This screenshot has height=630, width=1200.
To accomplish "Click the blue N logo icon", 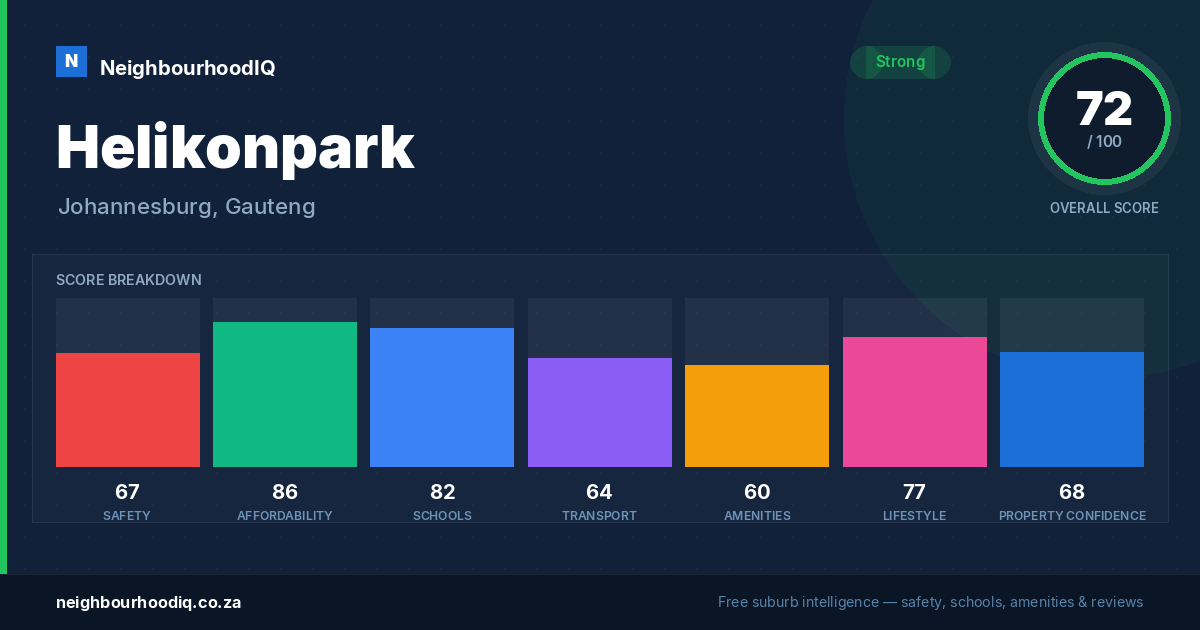I will [71, 61].
